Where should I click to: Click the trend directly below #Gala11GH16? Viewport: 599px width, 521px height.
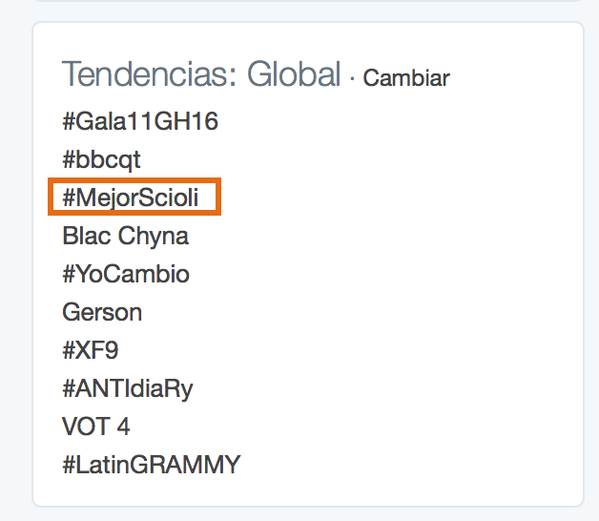101,160
